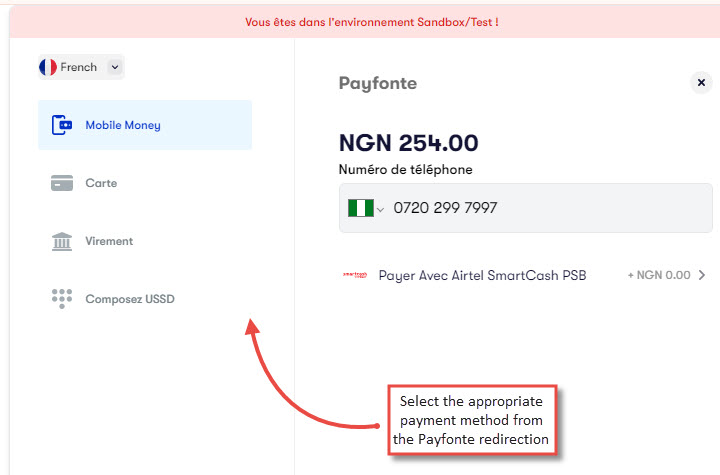720x475 pixels.
Task: Click the phone number input field
Action: coord(526,208)
